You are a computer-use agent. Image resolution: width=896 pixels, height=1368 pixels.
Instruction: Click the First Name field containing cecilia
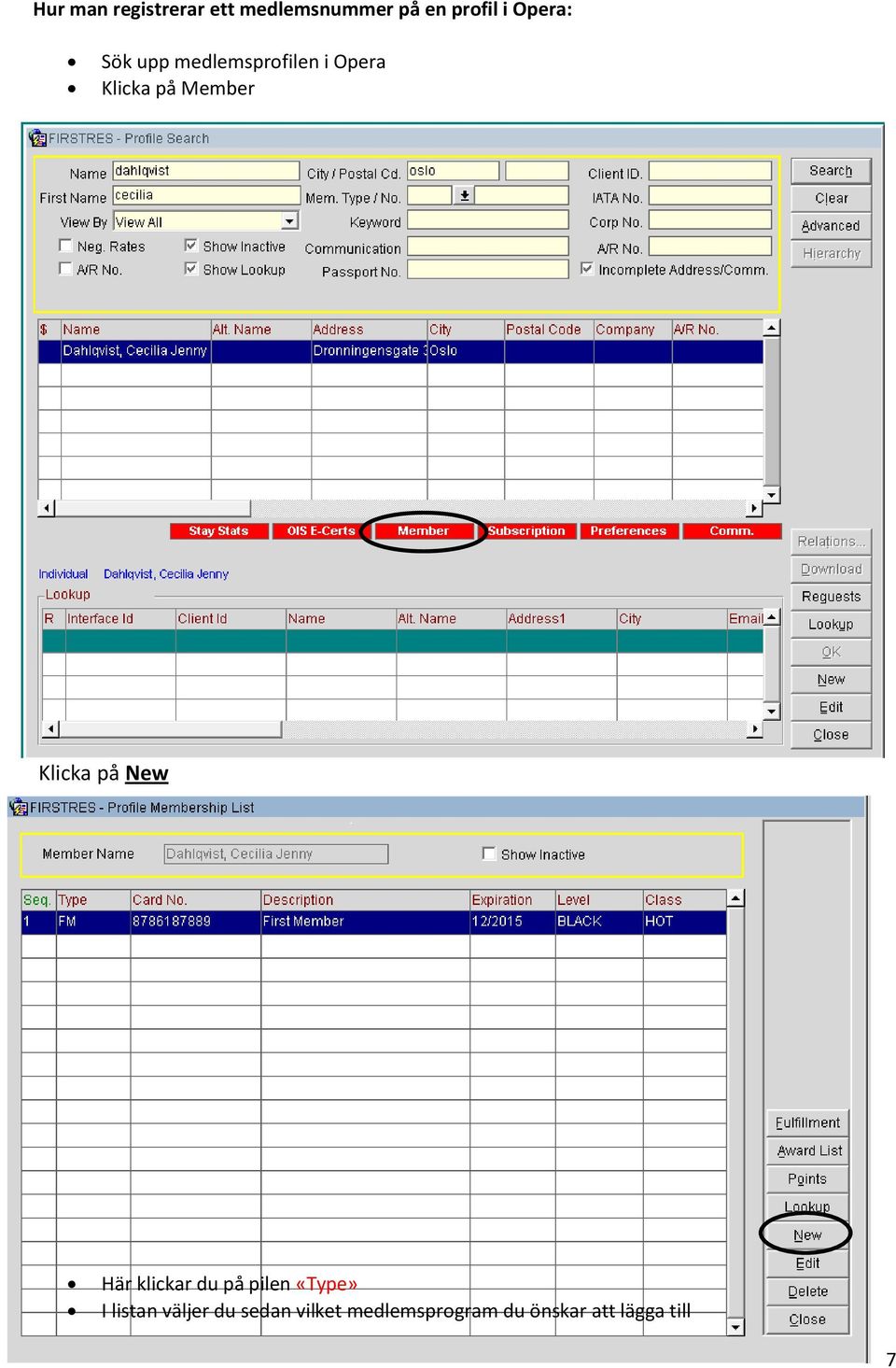pos(206,195)
